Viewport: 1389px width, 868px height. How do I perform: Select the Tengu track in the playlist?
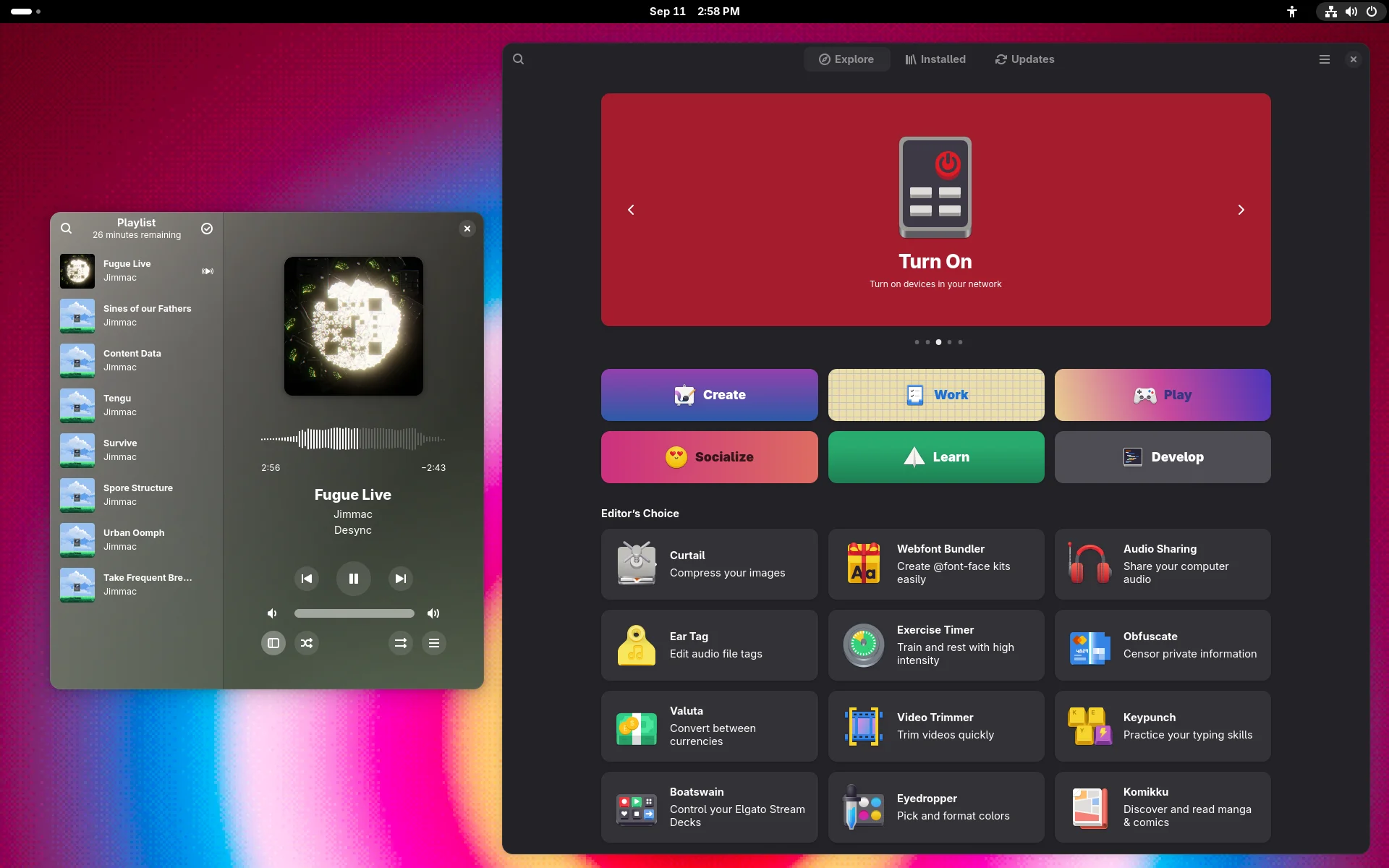136,405
